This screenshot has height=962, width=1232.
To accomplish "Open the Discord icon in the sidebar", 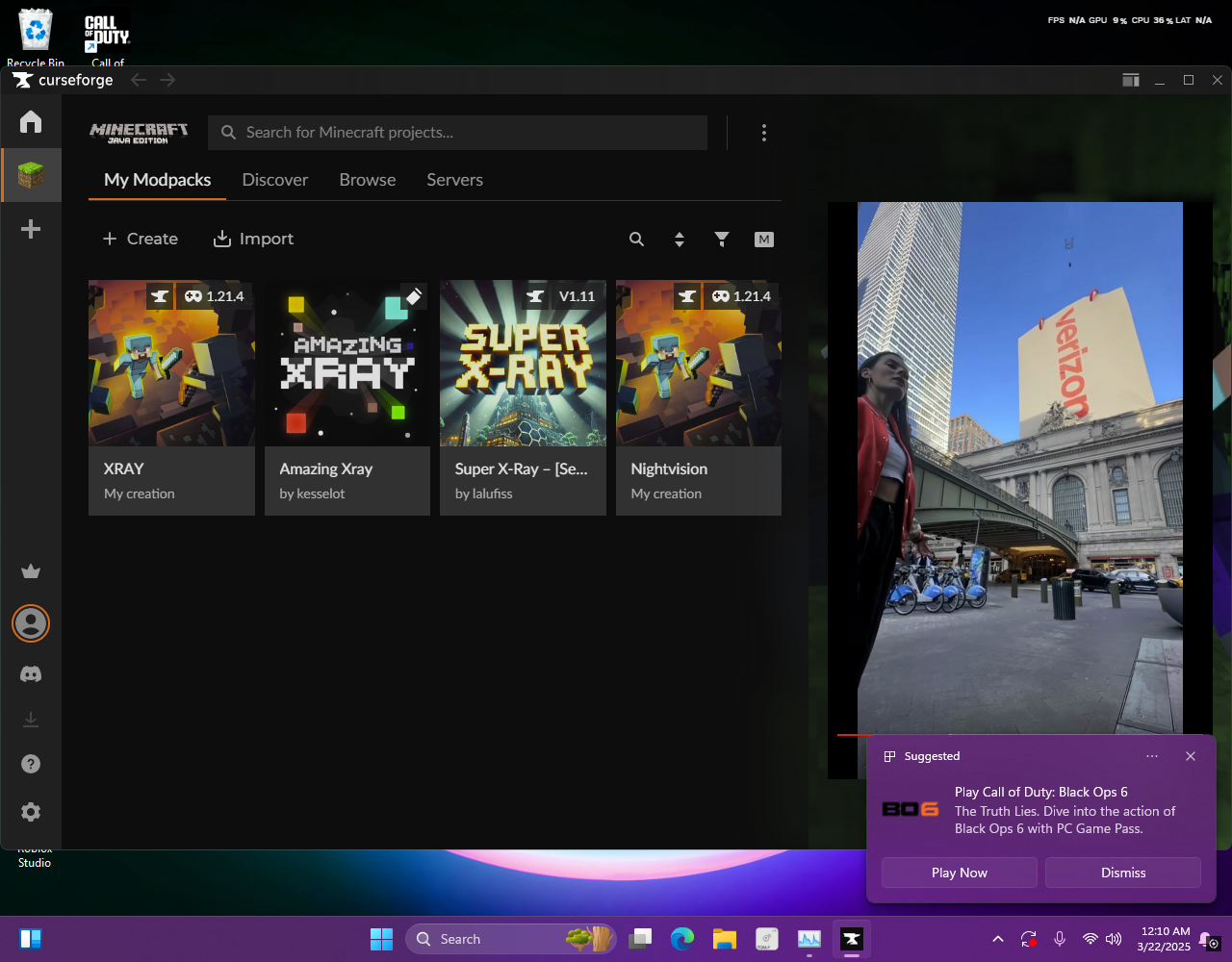I will [x=31, y=674].
